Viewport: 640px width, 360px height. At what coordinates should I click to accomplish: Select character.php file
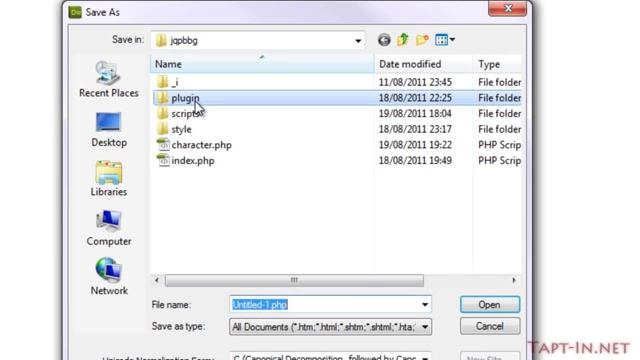click(x=337, y=145)
